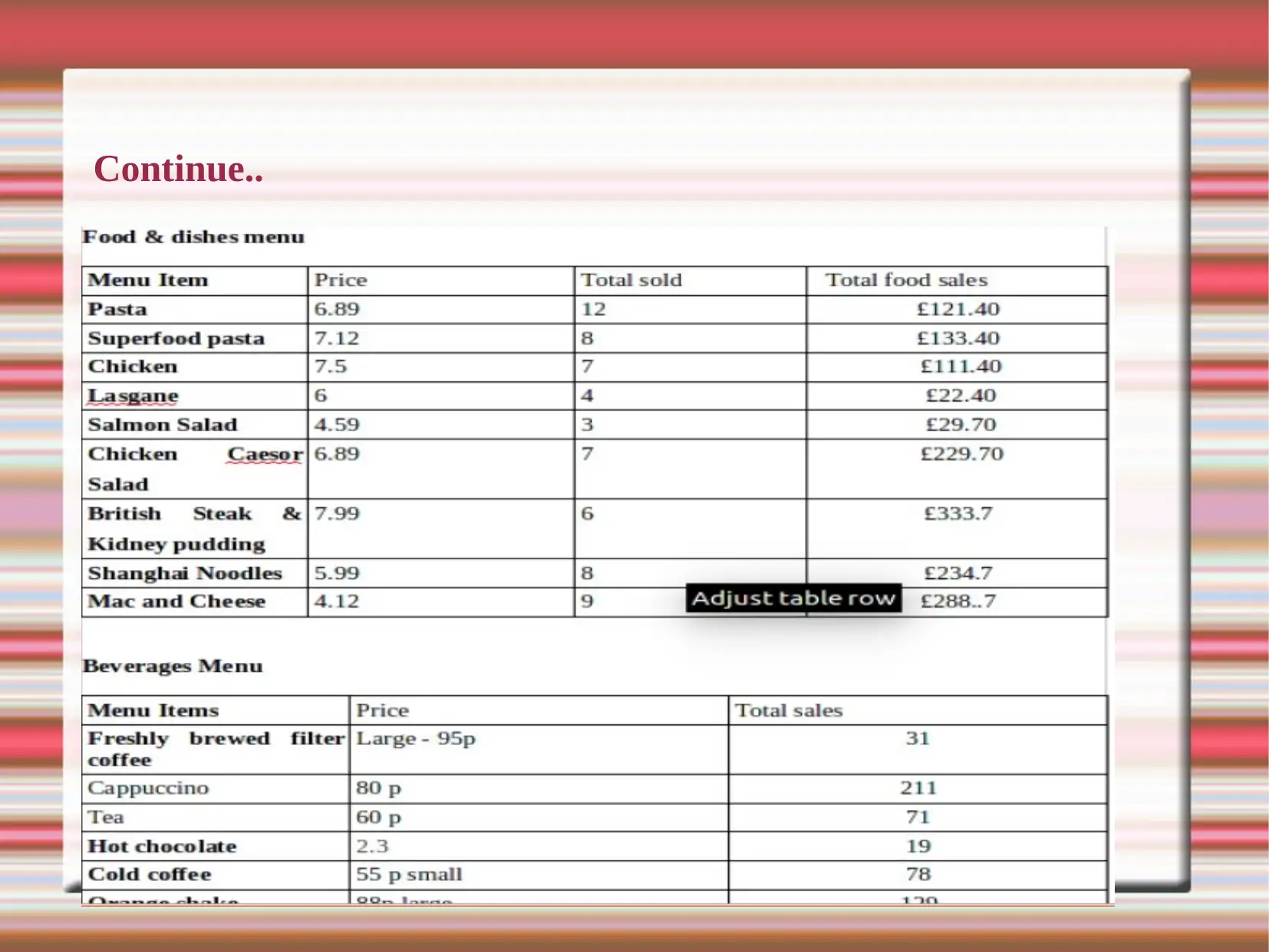Click the £288..7 sales cell
The width and height of the screenshot is (1269, 952).
click(957, 602)
